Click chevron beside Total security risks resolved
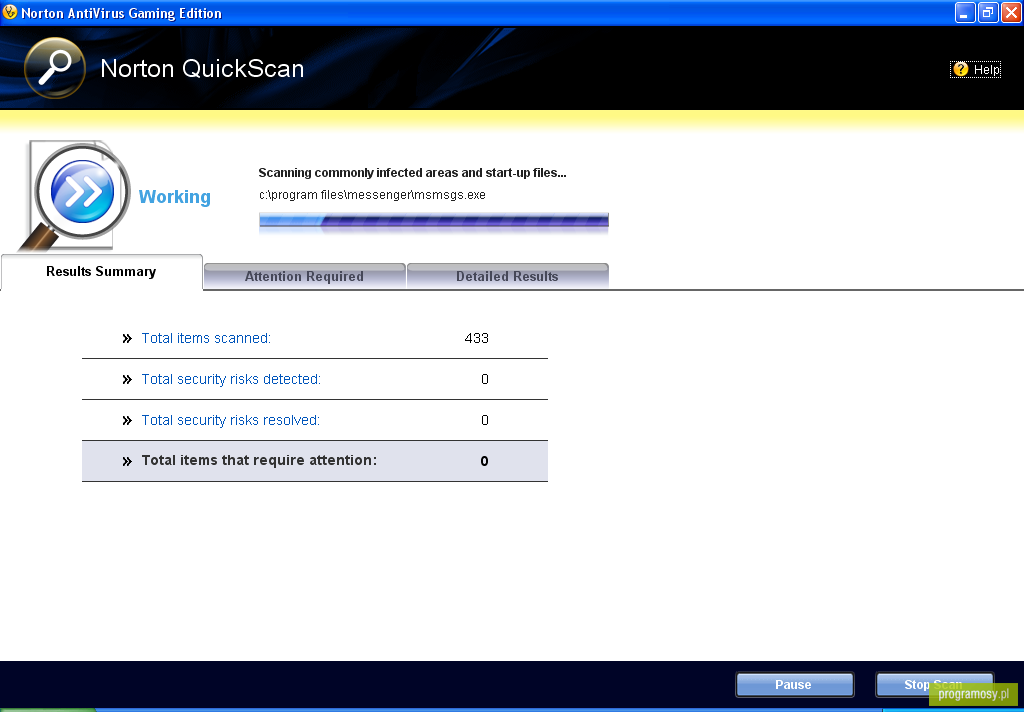 pos(127,421)
